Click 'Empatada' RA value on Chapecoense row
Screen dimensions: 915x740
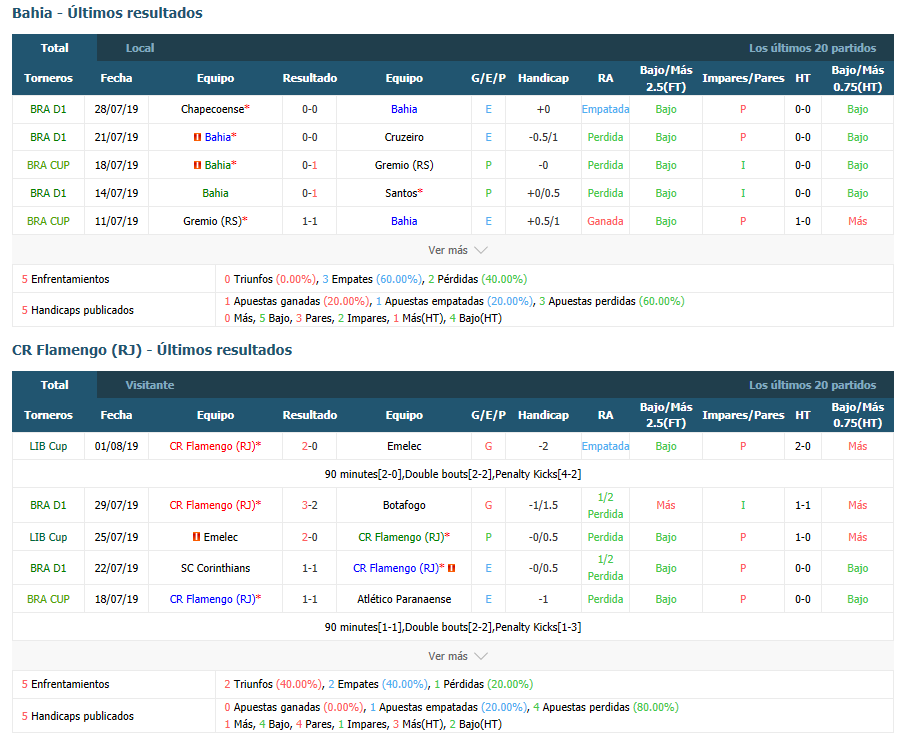point(605,109)
